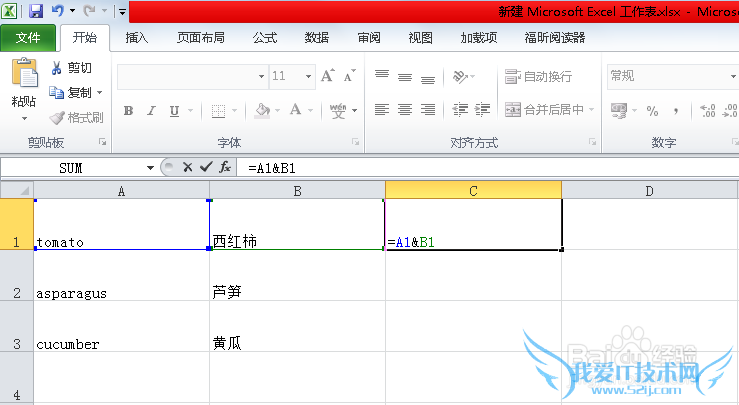Screen dimensions: 739x405
Task: Click the percent style icon
Action: (x=652, y=111)
